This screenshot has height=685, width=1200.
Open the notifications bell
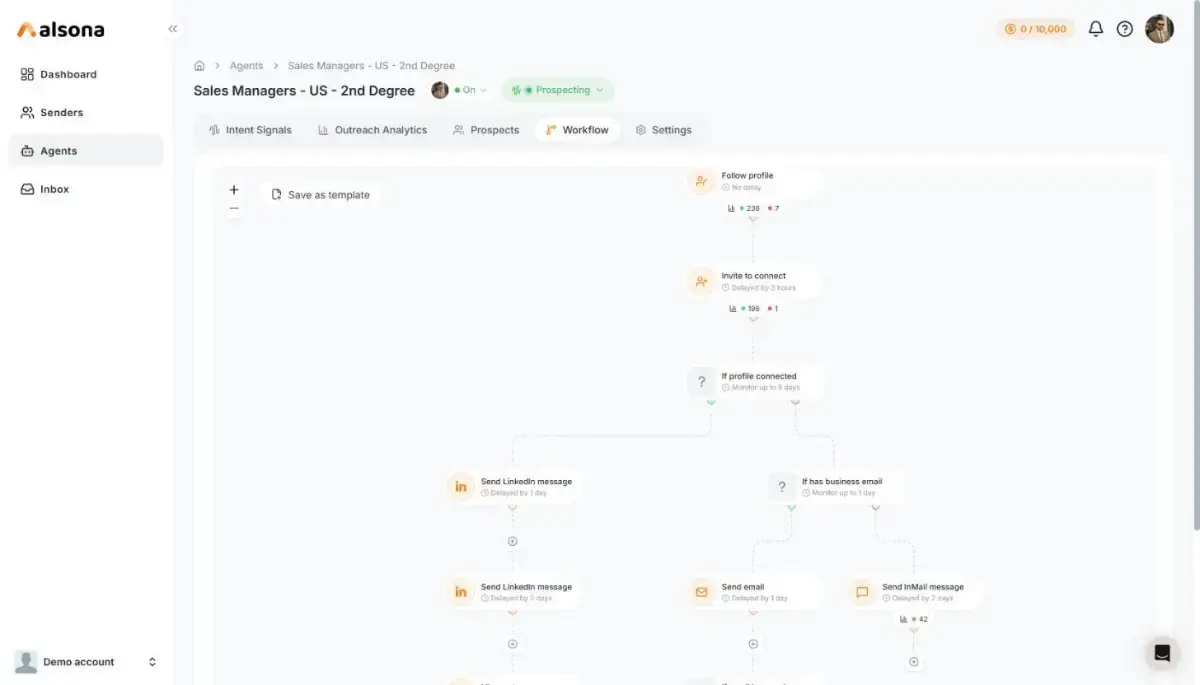(1096, 29)
